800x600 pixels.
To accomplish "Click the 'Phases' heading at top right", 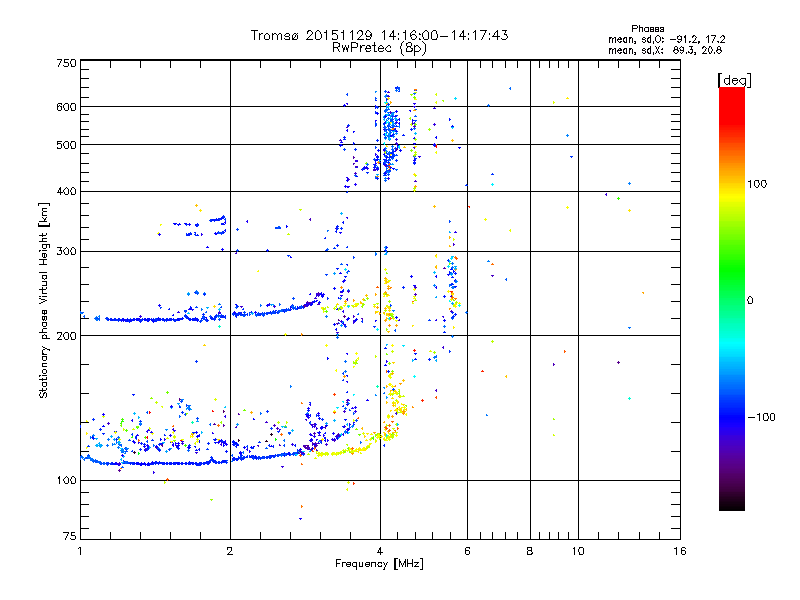I will 647,29.
